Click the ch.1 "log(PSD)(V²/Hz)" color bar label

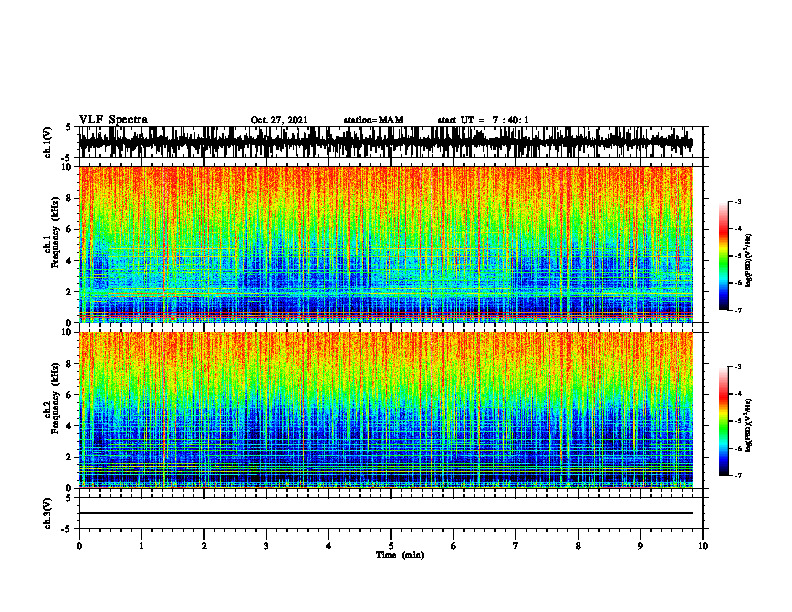click(x=749, y=261)
